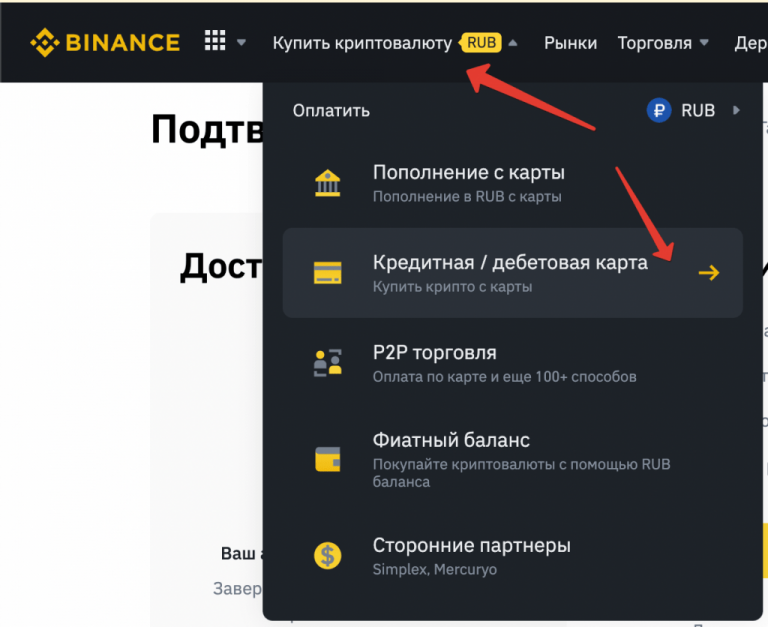Viewport: 768px width, 627px height.
Task: Open the Рынки menu item
Action: tap(570, 43)
